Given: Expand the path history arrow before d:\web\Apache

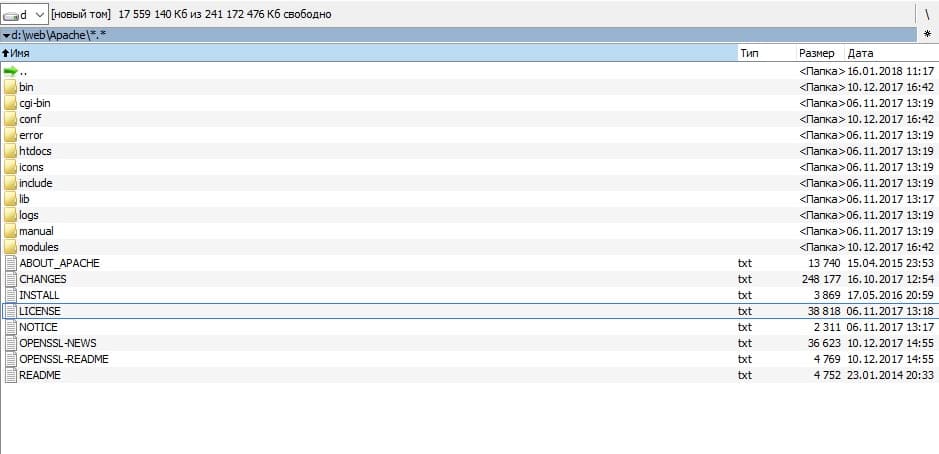Looking at the screenshot, I should click(6, 35).
